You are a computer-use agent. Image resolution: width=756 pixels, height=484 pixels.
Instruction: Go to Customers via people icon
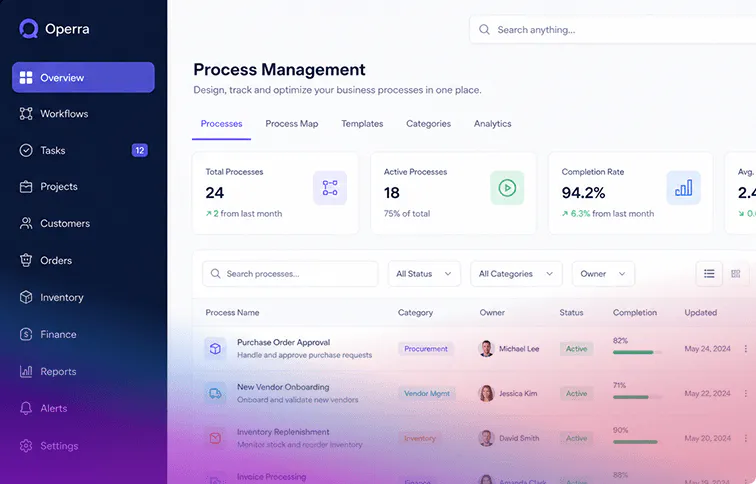(x=26, y=223)
